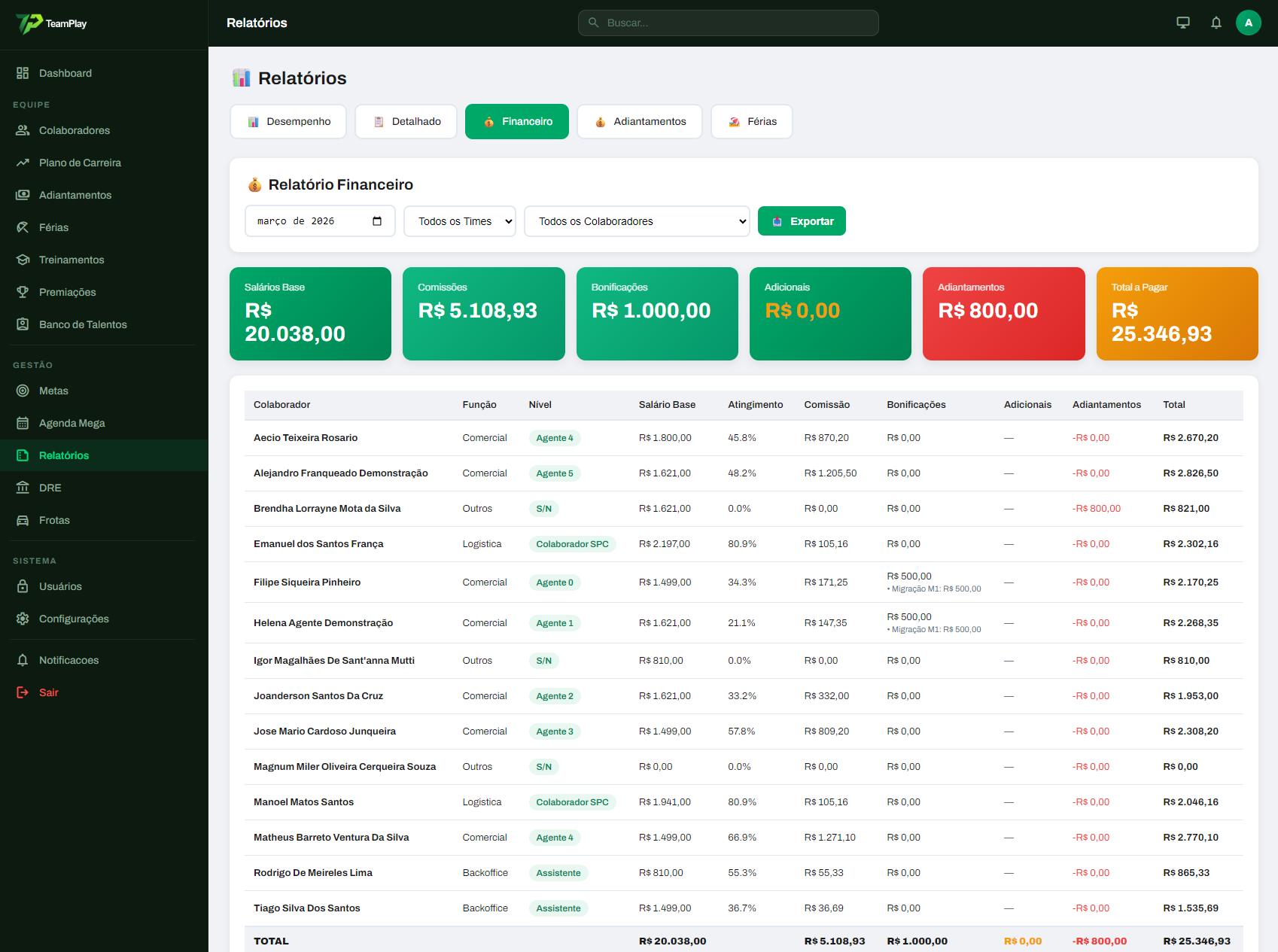Select the Financeiro tab
Viewport: 1278px width, 952px height.
[x=517, y=121]
